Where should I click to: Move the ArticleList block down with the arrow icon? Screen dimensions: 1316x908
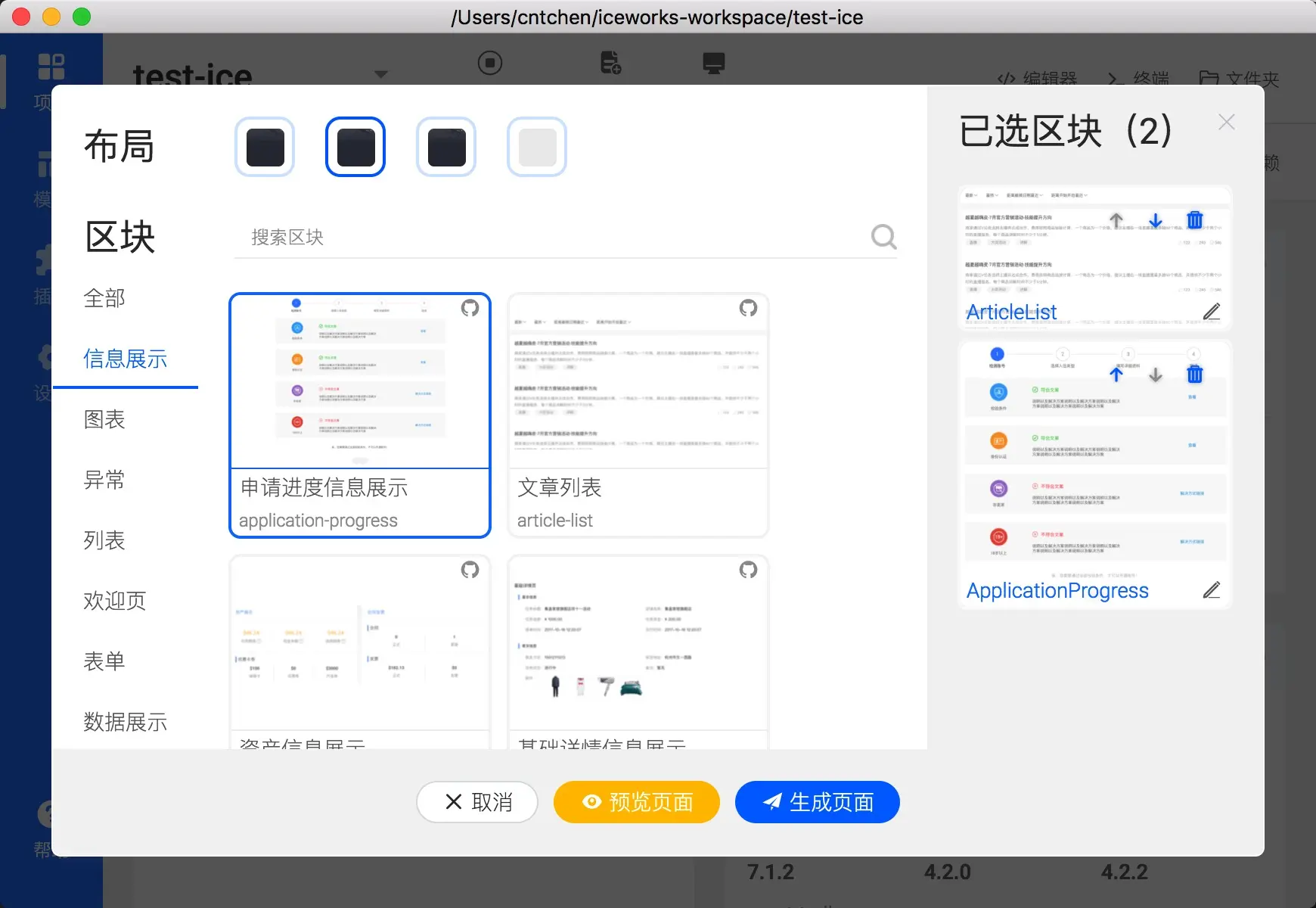(1156, 220)
